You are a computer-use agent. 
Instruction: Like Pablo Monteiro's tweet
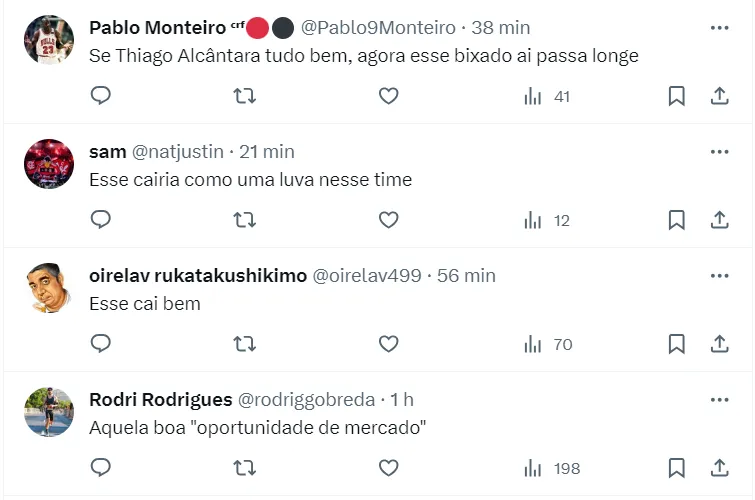389,96
